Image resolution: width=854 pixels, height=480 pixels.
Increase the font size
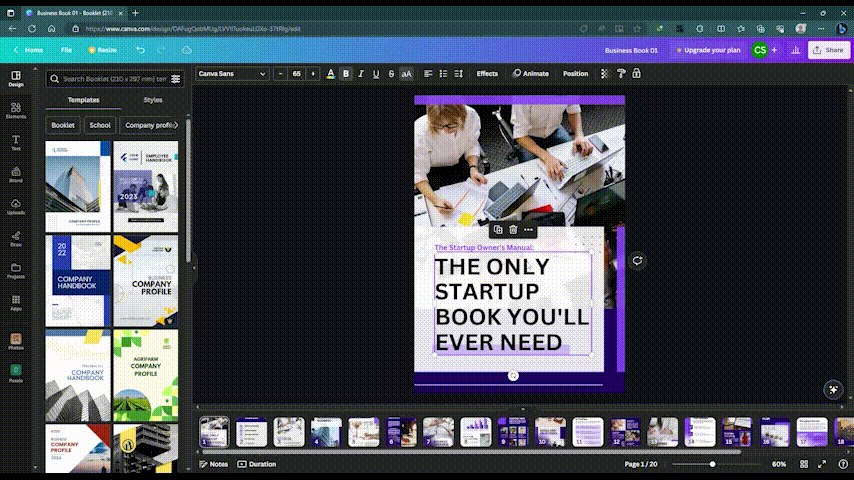[x=313, y=74]
